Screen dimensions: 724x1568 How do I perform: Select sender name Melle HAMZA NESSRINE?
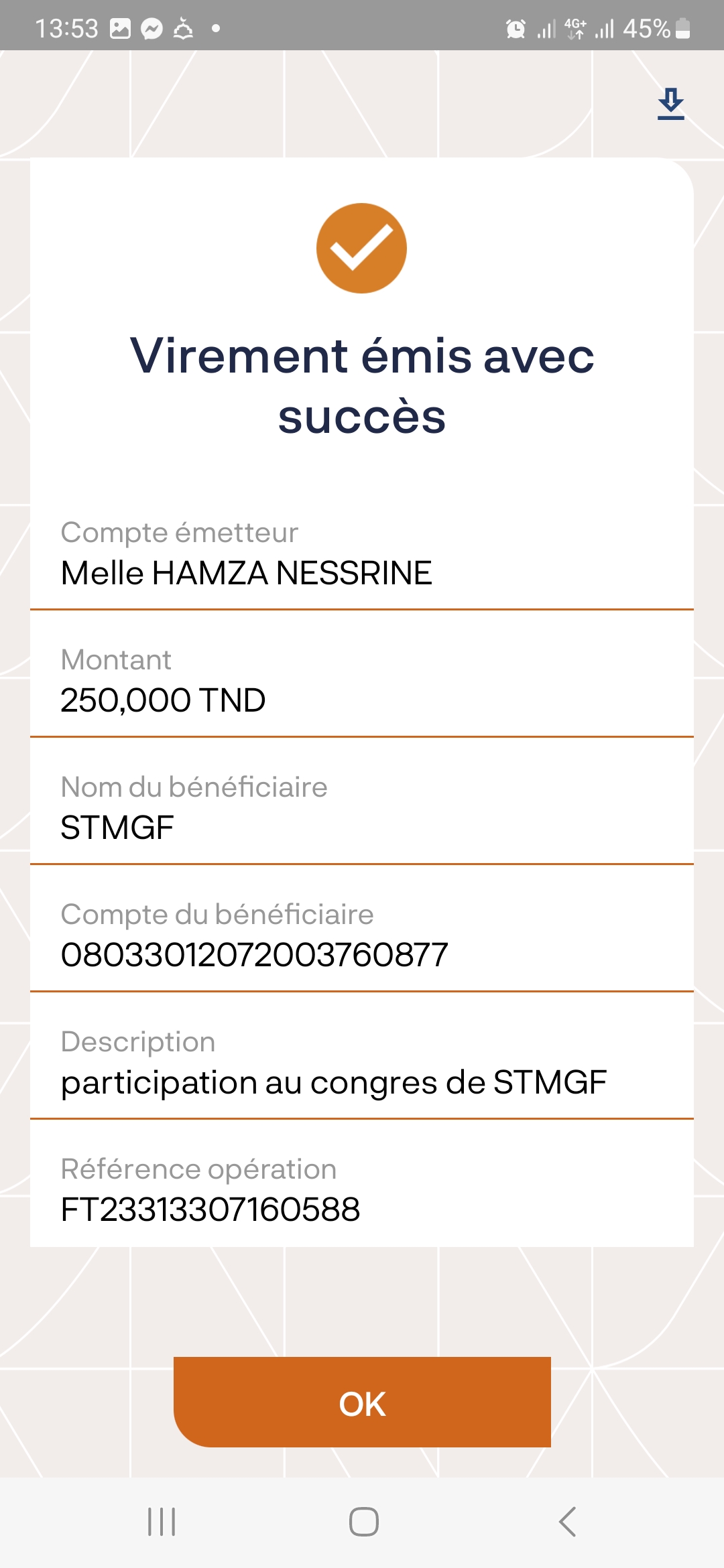pyautogui.click(x=246, y=574)
